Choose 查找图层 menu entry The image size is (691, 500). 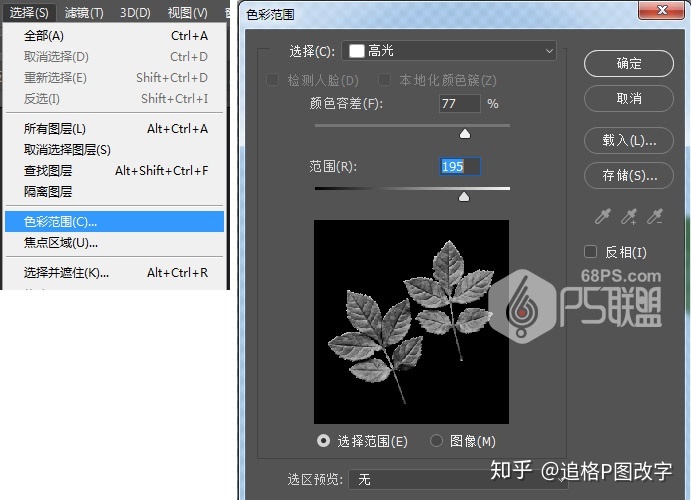pos(115,170)
